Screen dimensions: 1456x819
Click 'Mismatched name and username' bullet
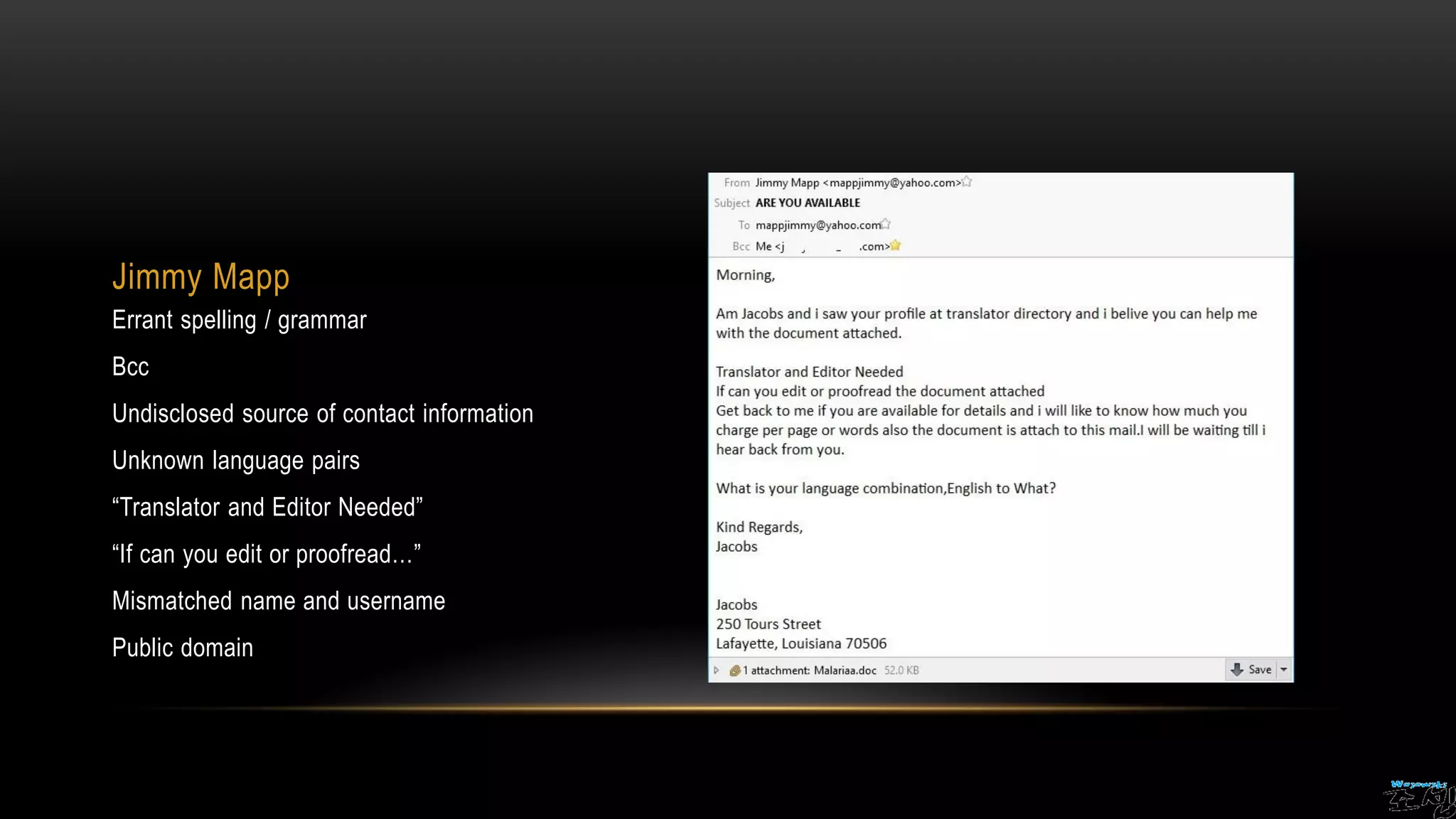point(279,601)
